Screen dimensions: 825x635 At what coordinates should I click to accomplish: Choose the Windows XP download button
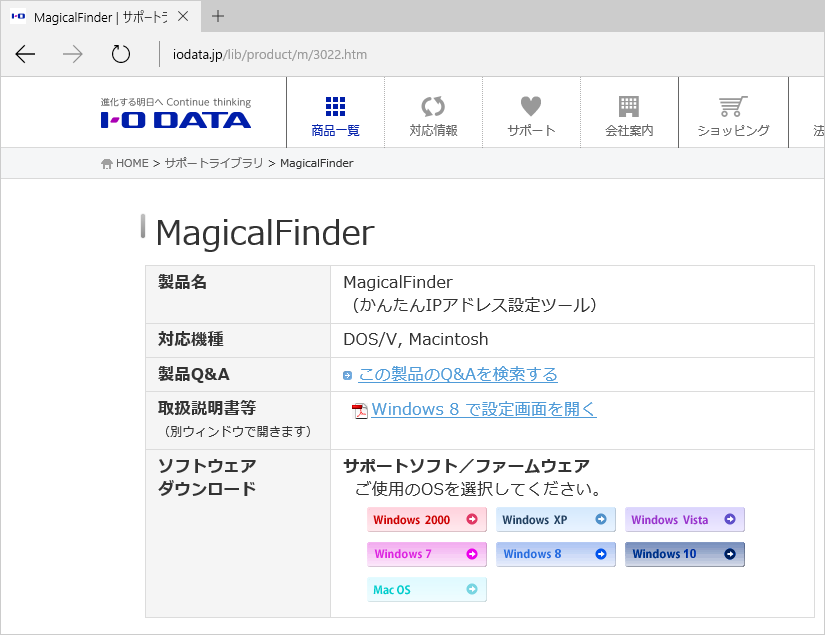click(x=556, y=520)
